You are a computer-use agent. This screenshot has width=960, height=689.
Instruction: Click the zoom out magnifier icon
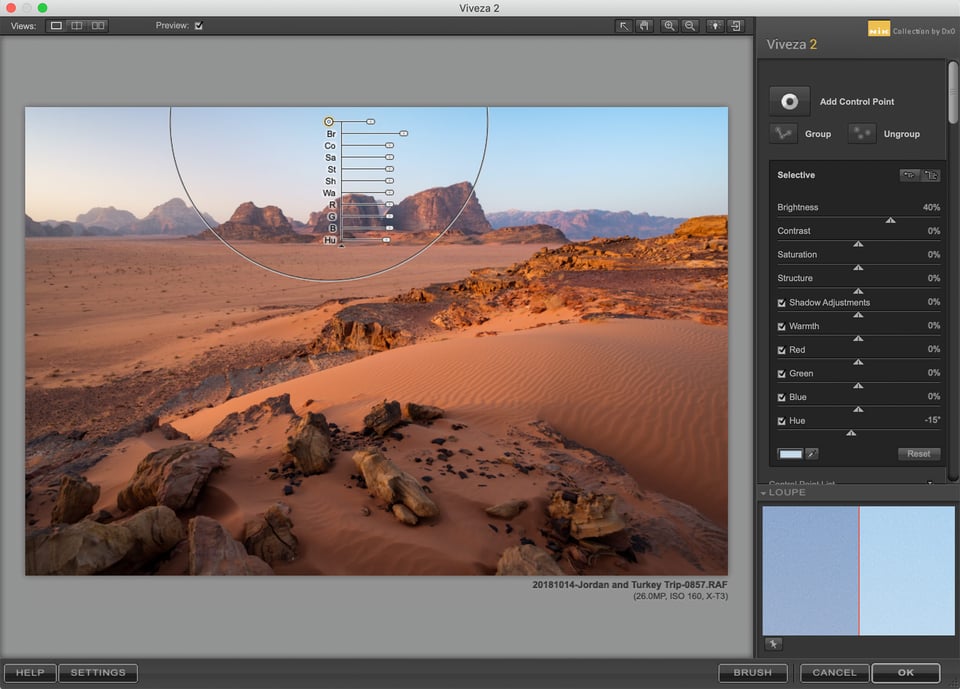[690, 26]
